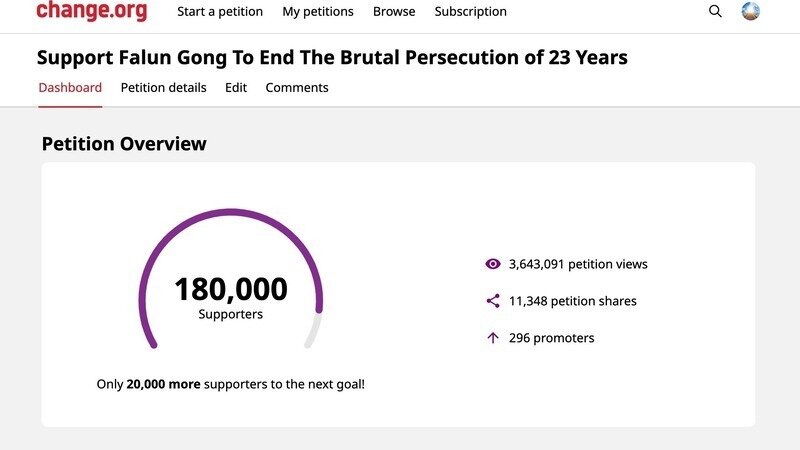800x450 pixels.
Task: Click the petition views eye icon
Action: (x=492, y=264)
